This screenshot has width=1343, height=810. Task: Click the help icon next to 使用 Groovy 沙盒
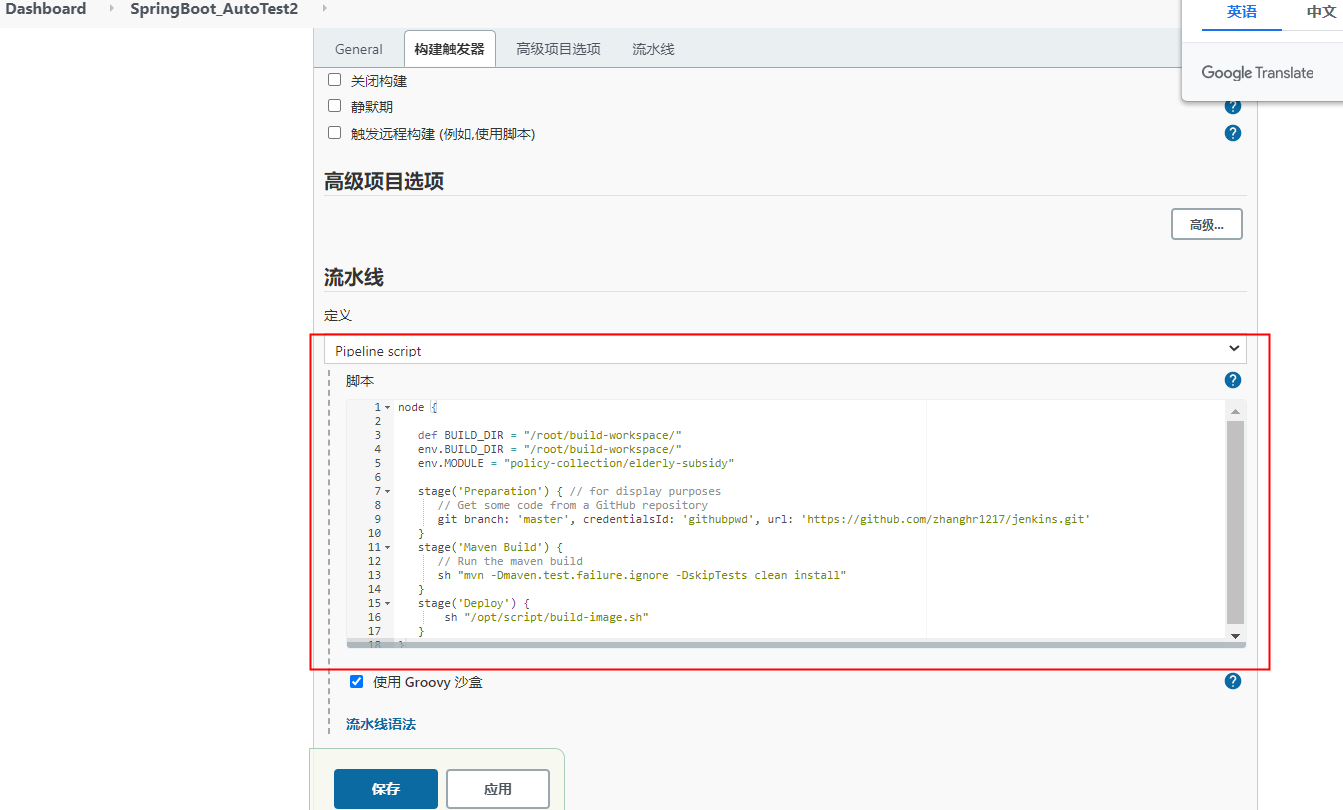[1232, 681]
